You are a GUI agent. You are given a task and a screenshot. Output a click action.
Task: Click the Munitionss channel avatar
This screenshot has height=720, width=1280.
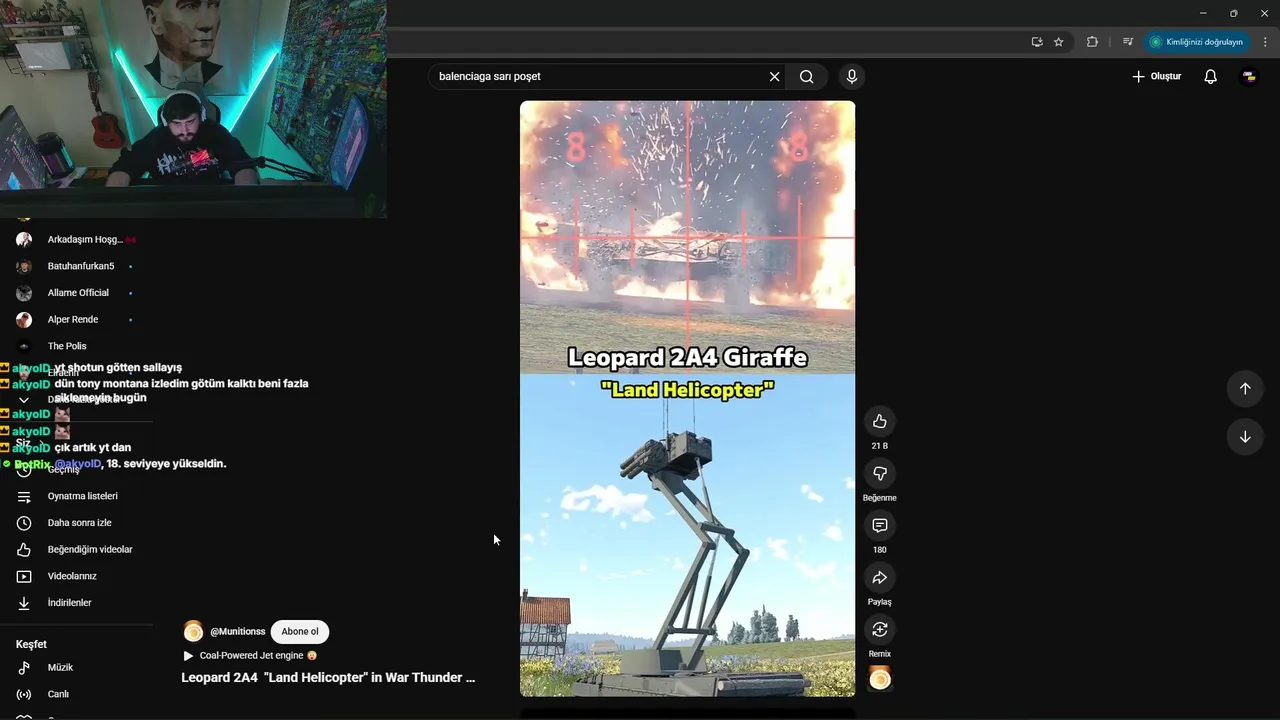193,631
